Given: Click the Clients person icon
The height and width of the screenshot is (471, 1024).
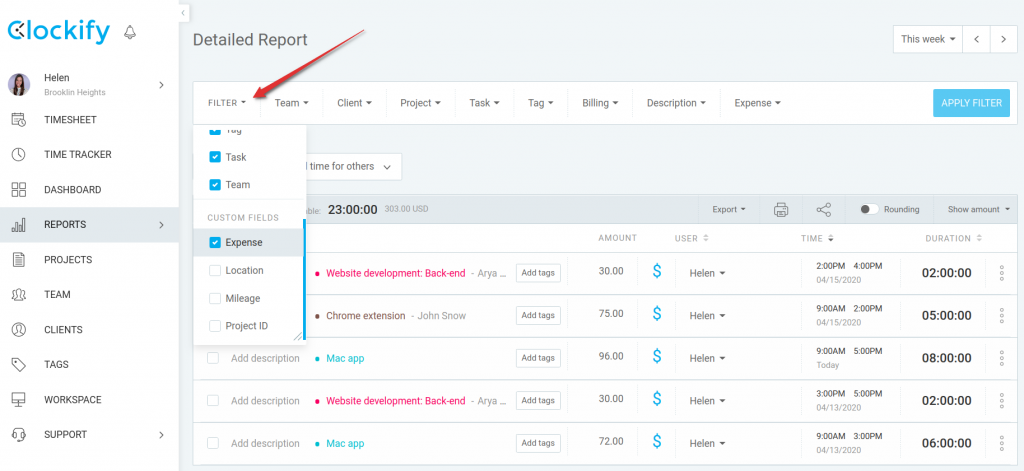Looking at the screenshot, I should coord(19,329).
